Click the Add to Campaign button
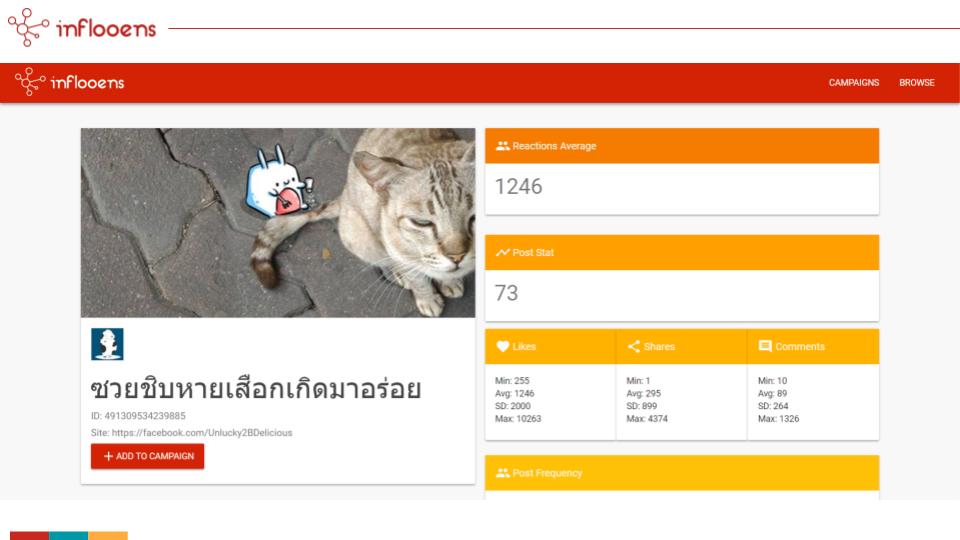The image size is (960, 540). click(x=148, y=456)
